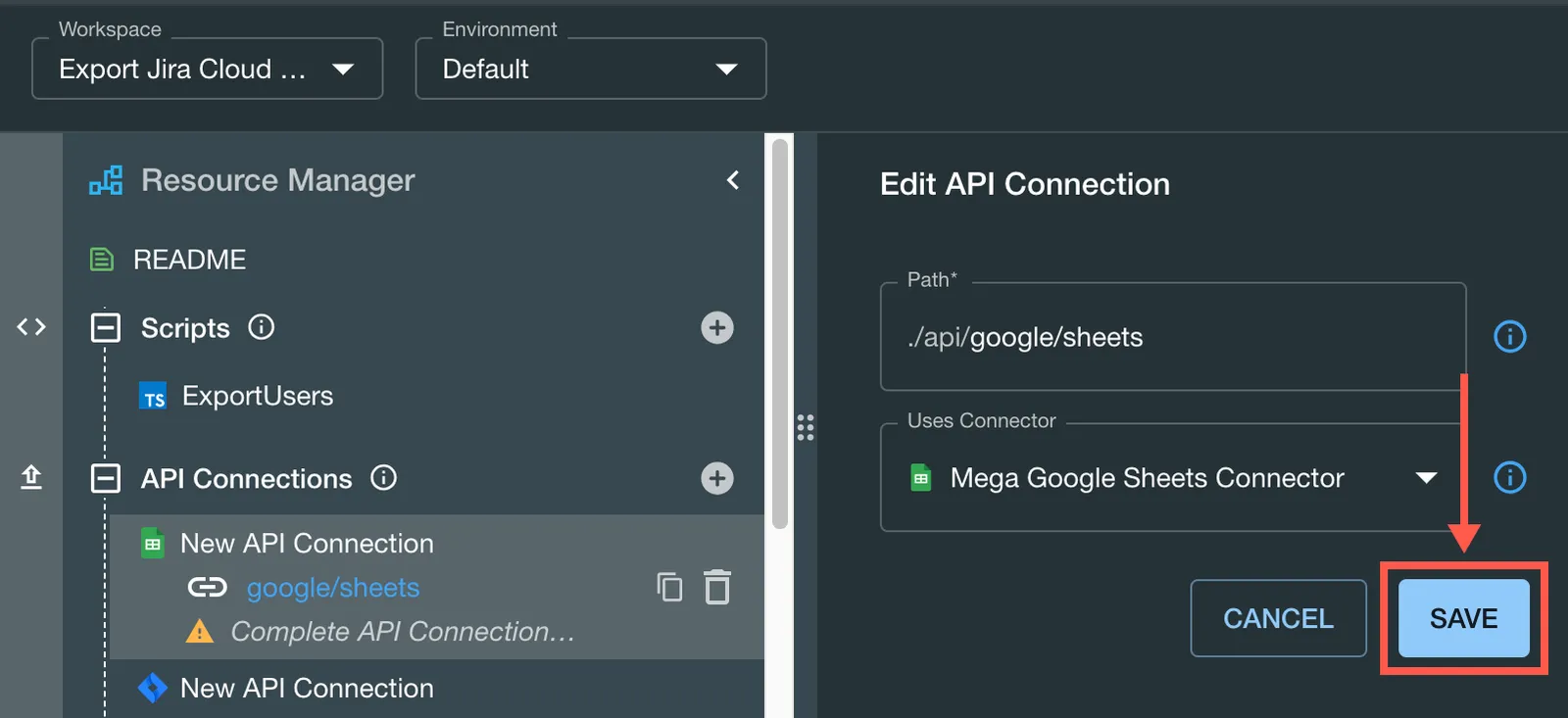Viewport: 1568px width, 718px height.
Task: Click the README document icon
Action: (x=102, y=260)
